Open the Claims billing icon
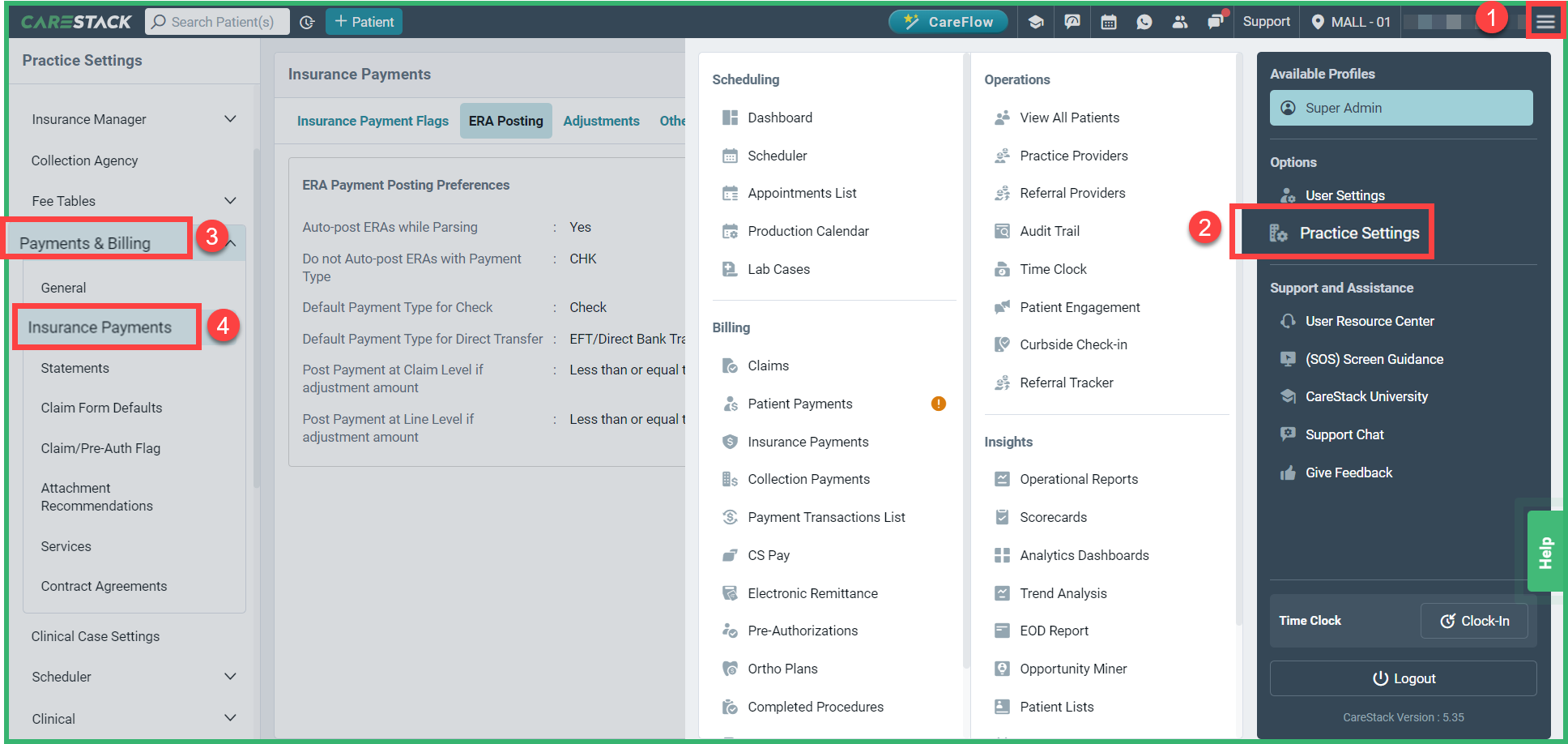 click(x=730, y=365)
